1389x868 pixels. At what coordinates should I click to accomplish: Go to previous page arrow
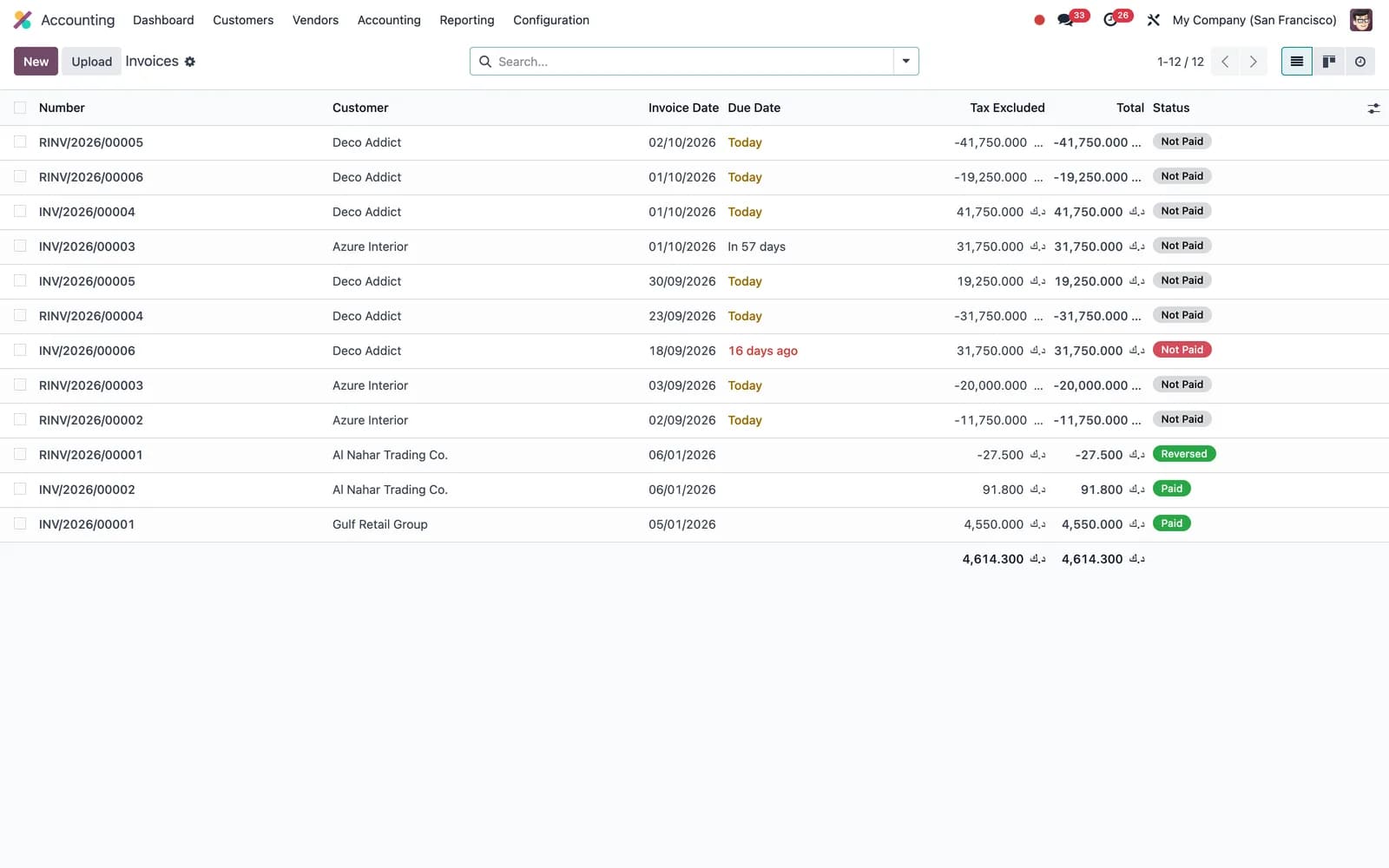coord(1225,62)
